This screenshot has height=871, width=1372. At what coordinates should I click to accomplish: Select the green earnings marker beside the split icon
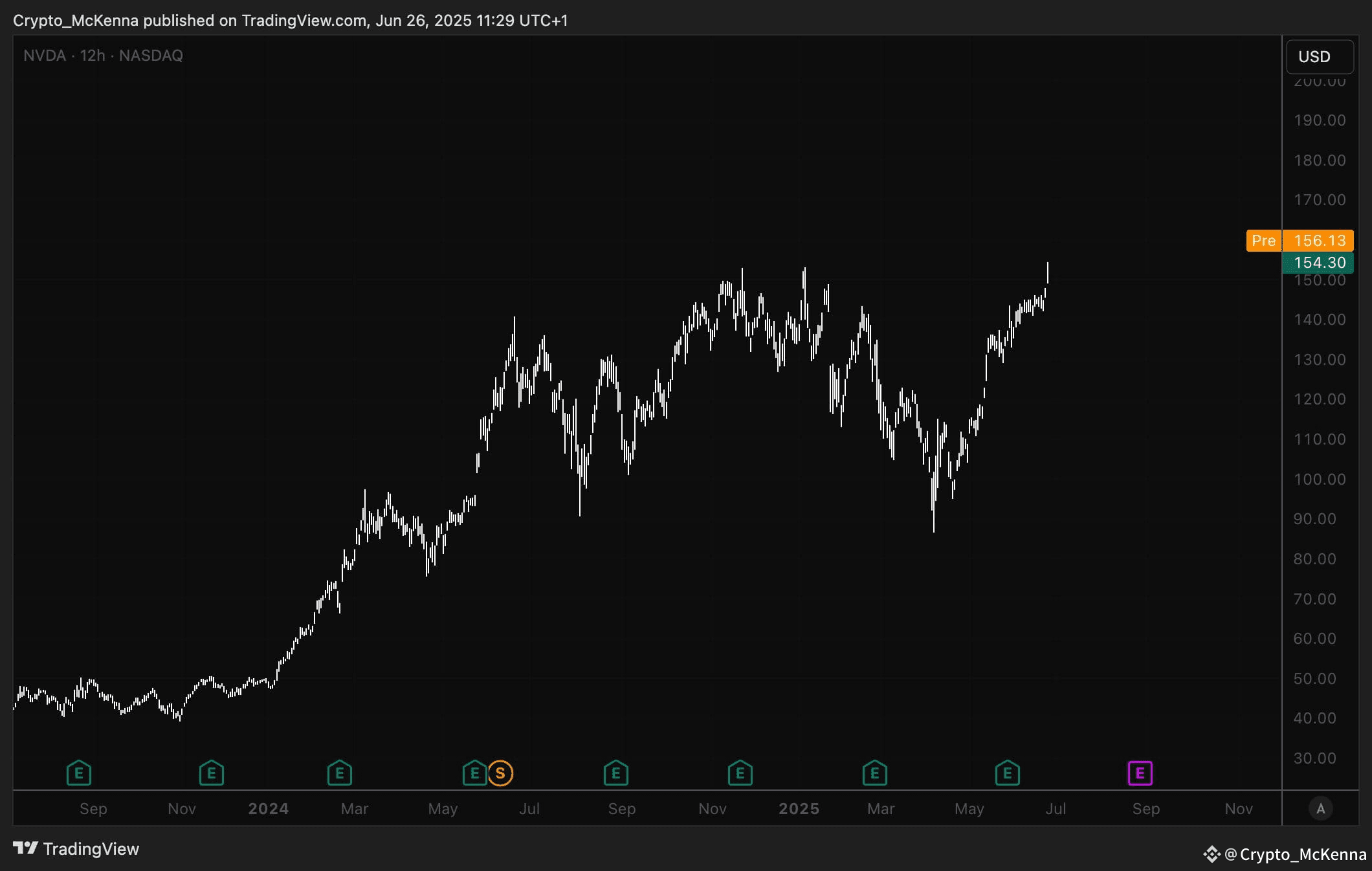(474, 773)
